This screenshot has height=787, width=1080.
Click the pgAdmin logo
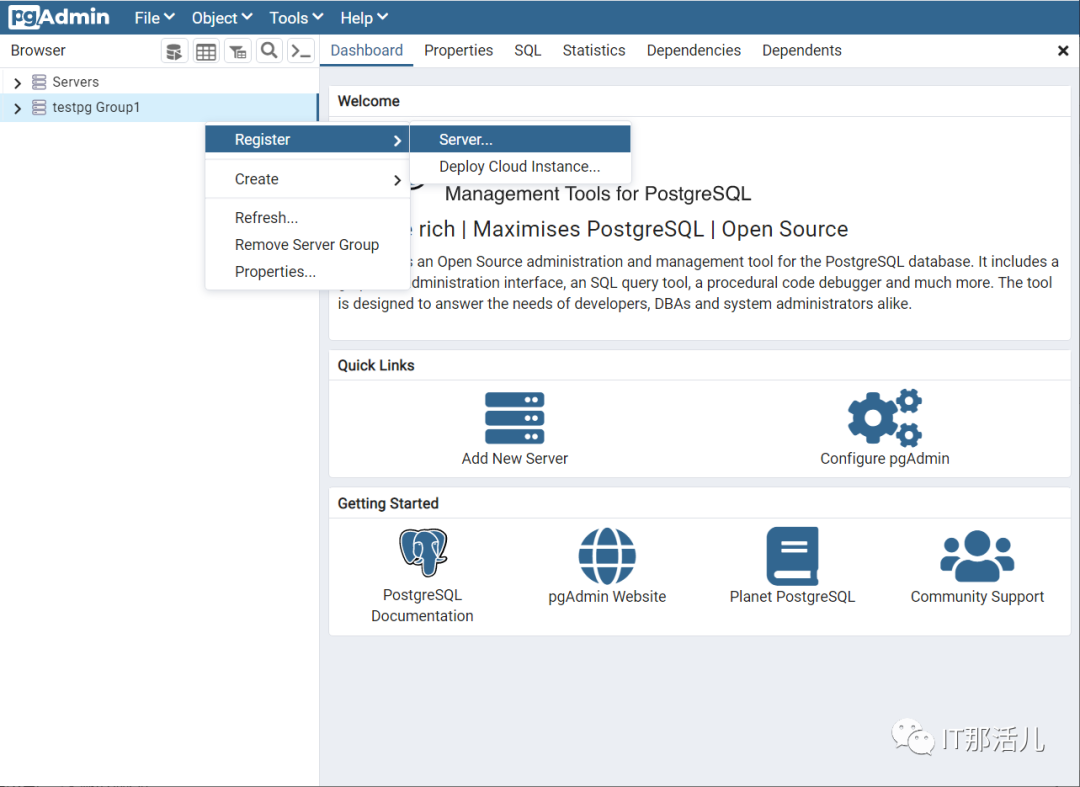pos(59,17)
